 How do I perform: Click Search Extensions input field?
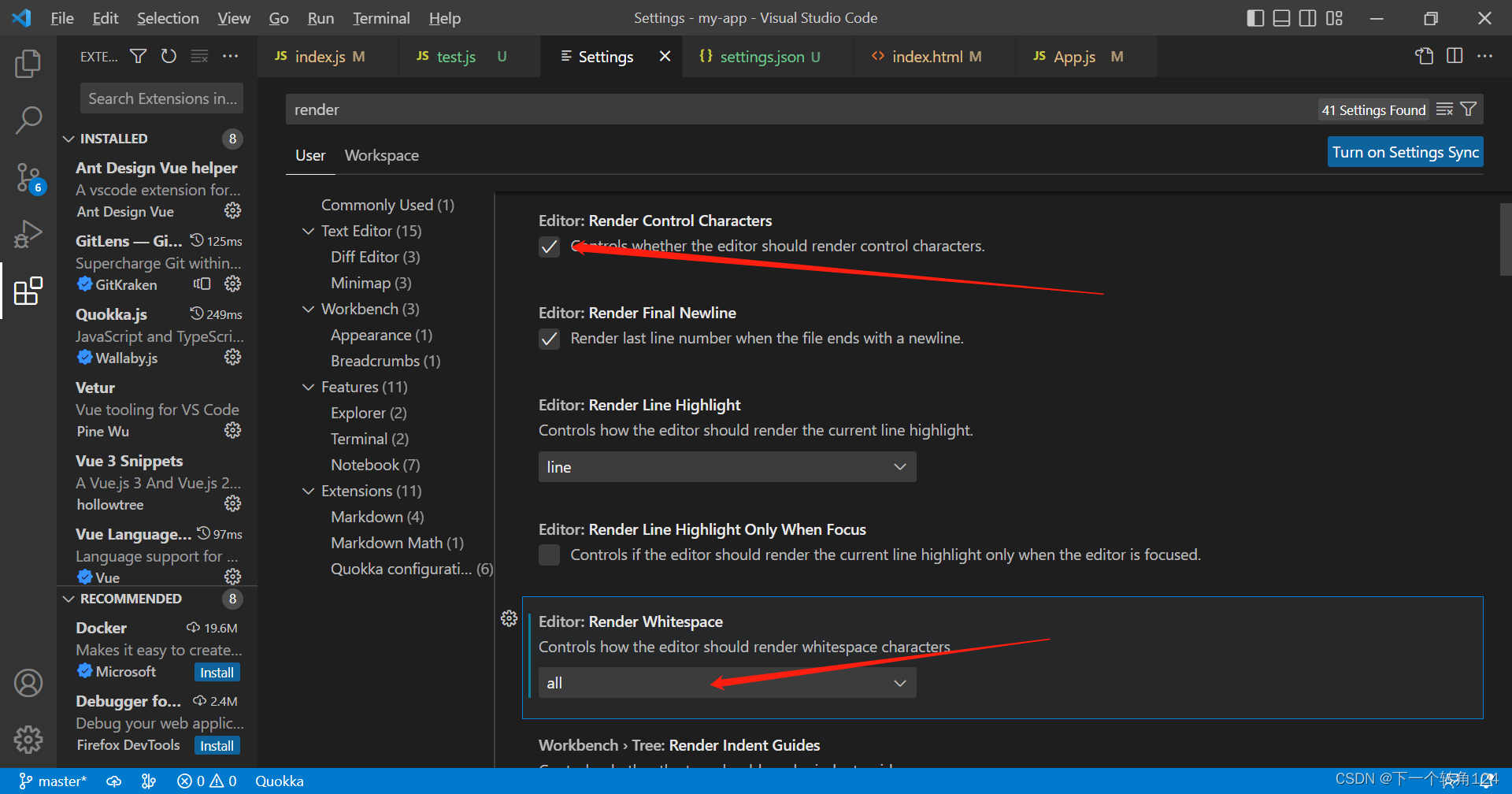(x=161, y=98)
